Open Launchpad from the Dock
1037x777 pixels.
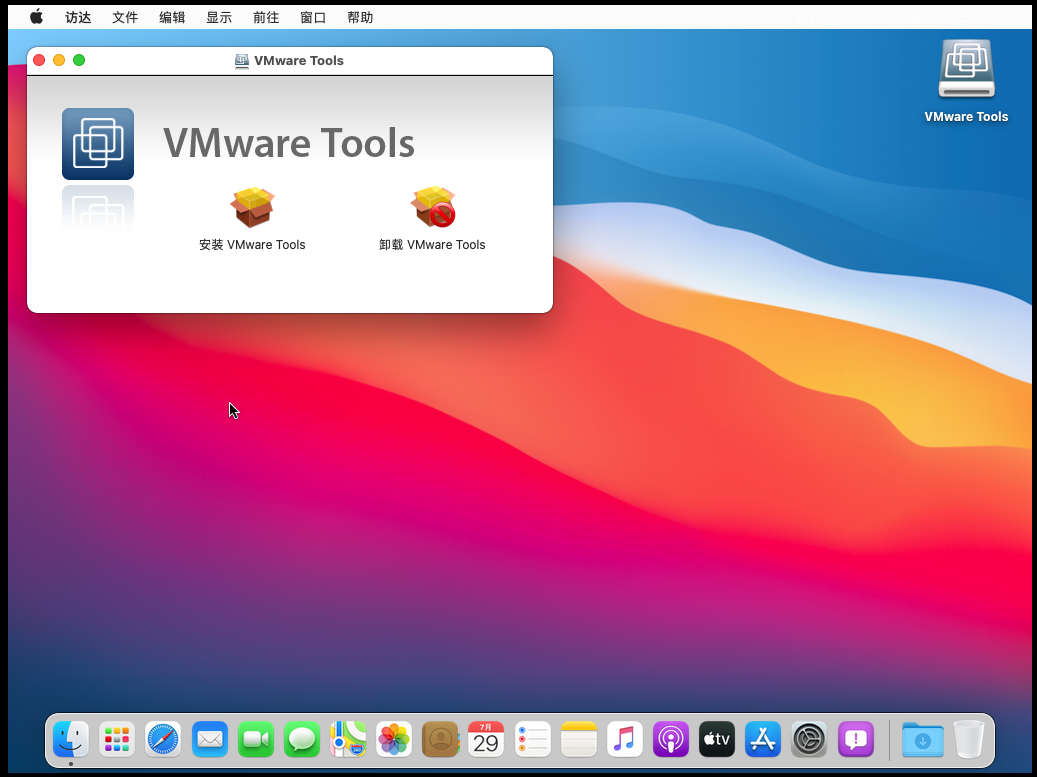pyautogui.click(x=117, y=739)
